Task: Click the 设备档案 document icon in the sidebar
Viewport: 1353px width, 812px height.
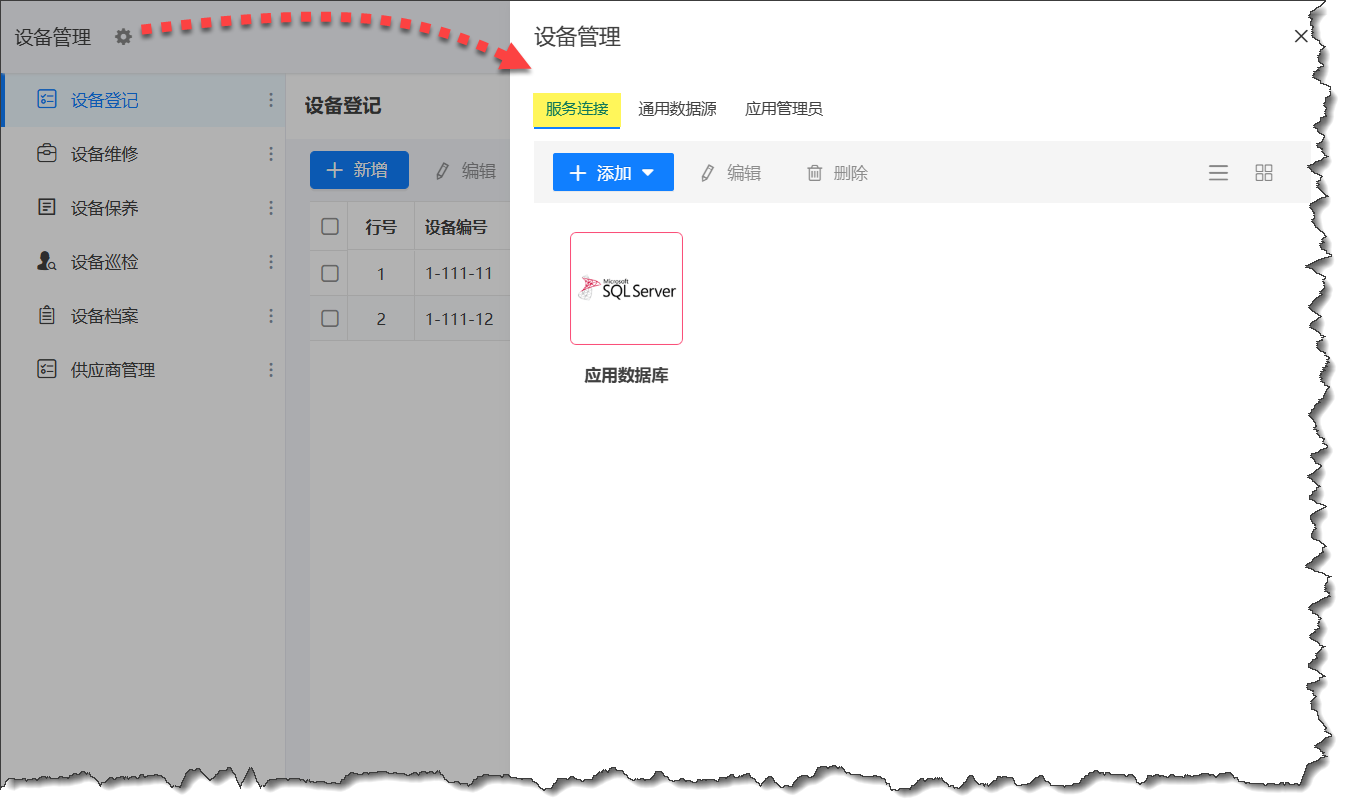Action: point(47,315)
